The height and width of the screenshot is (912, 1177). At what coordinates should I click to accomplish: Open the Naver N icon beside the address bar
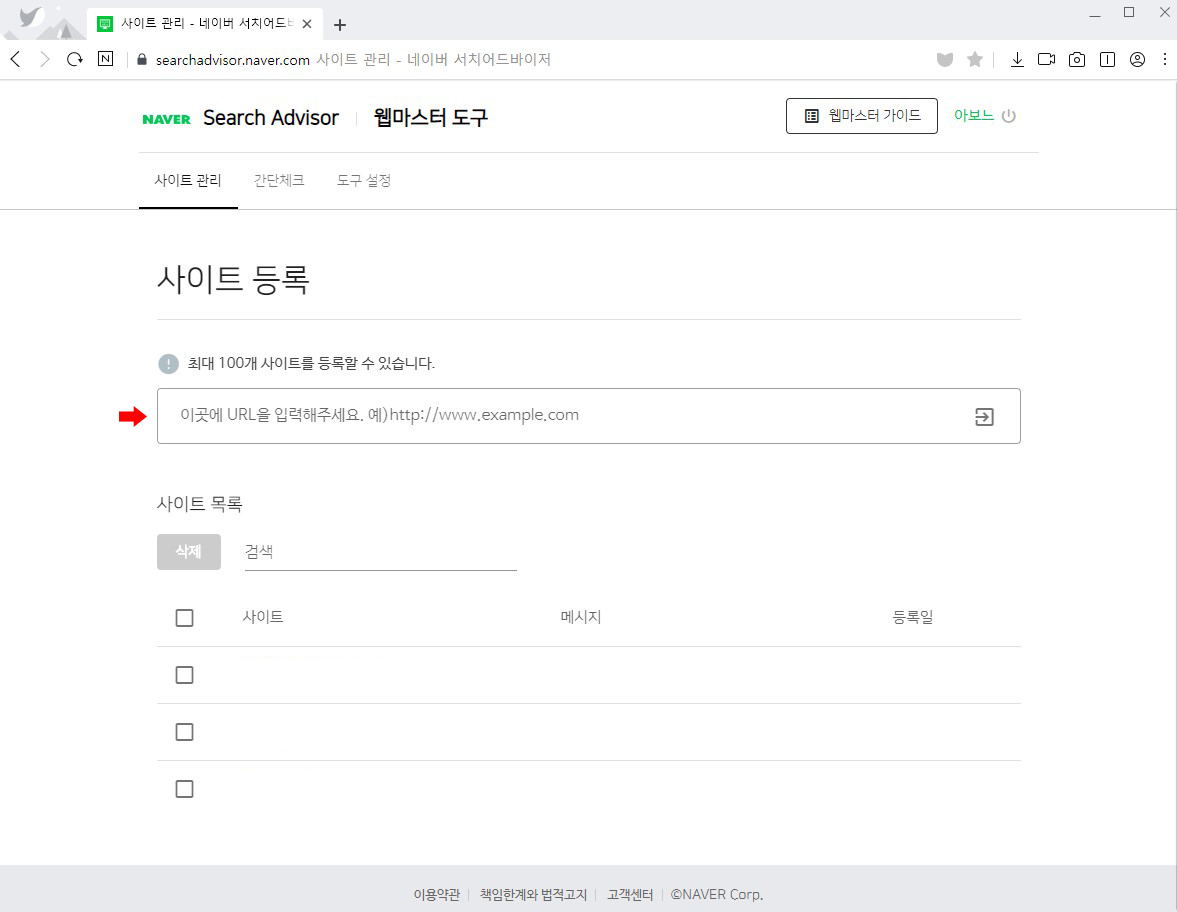tap(106, 59)
